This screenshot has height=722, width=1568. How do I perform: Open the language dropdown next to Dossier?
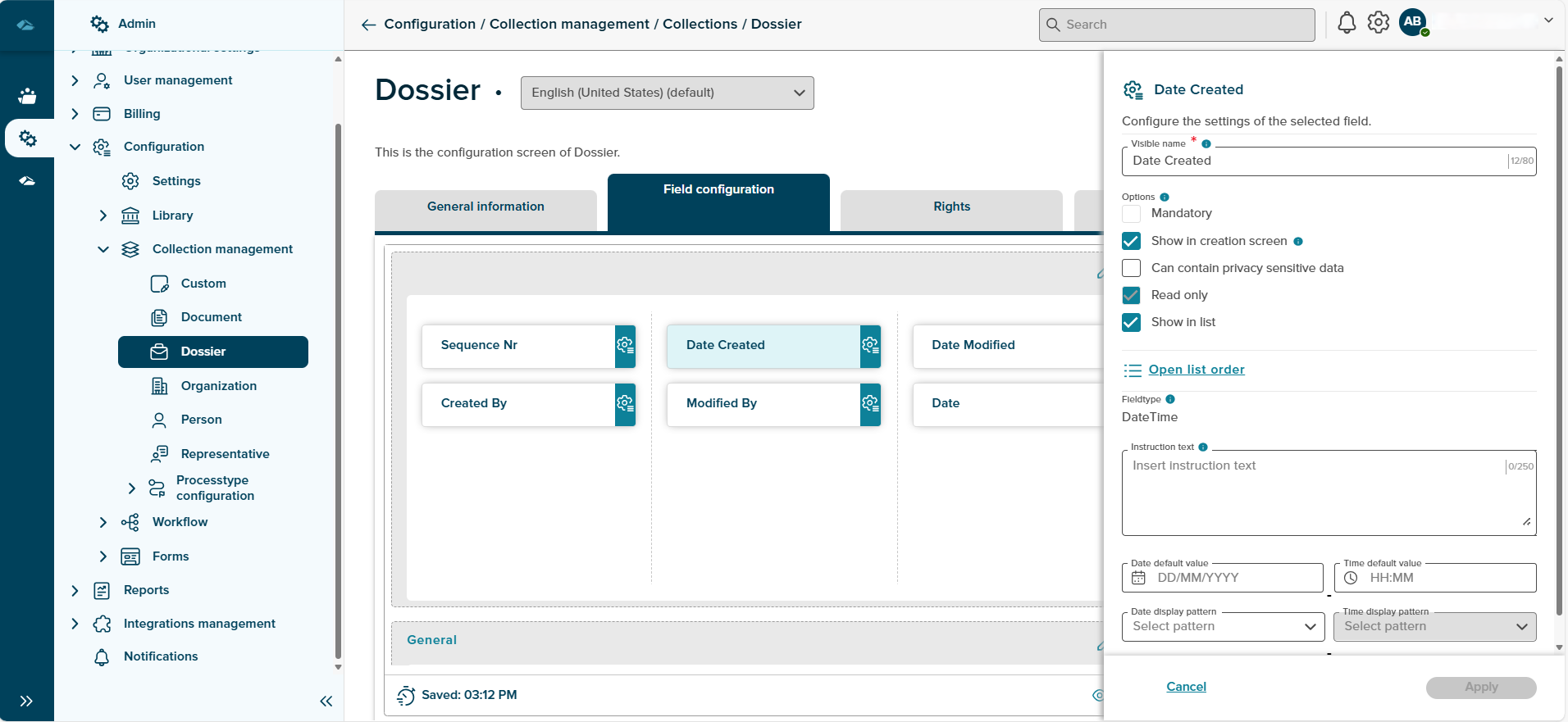tap(667, 93)
